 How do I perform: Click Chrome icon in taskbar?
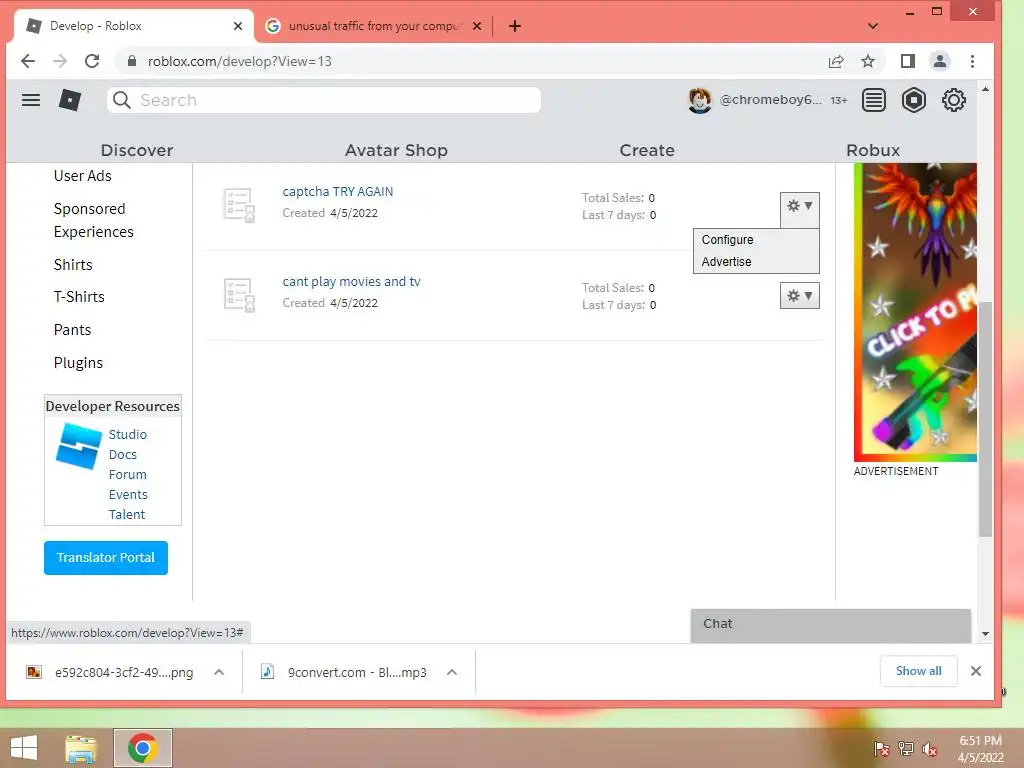tap(143, 748)
